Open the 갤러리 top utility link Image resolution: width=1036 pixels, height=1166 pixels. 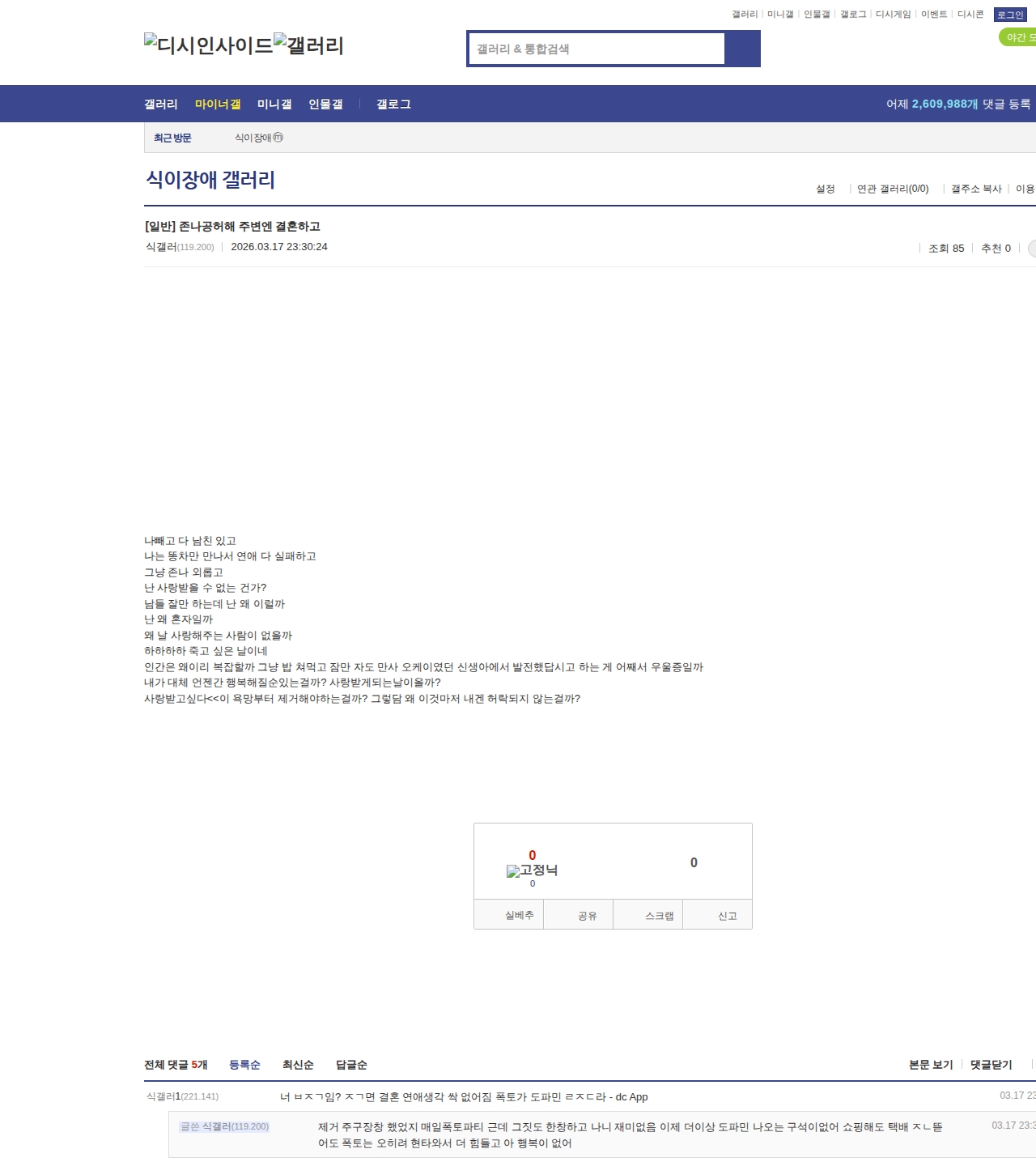(745, 15)
